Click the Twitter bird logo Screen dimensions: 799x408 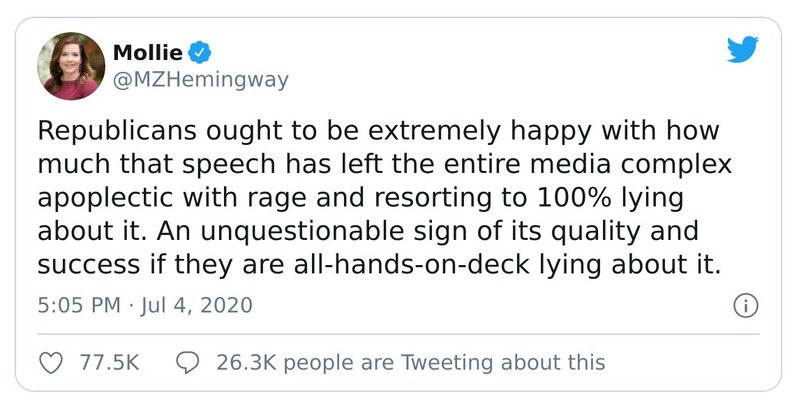tap(742, 51)
